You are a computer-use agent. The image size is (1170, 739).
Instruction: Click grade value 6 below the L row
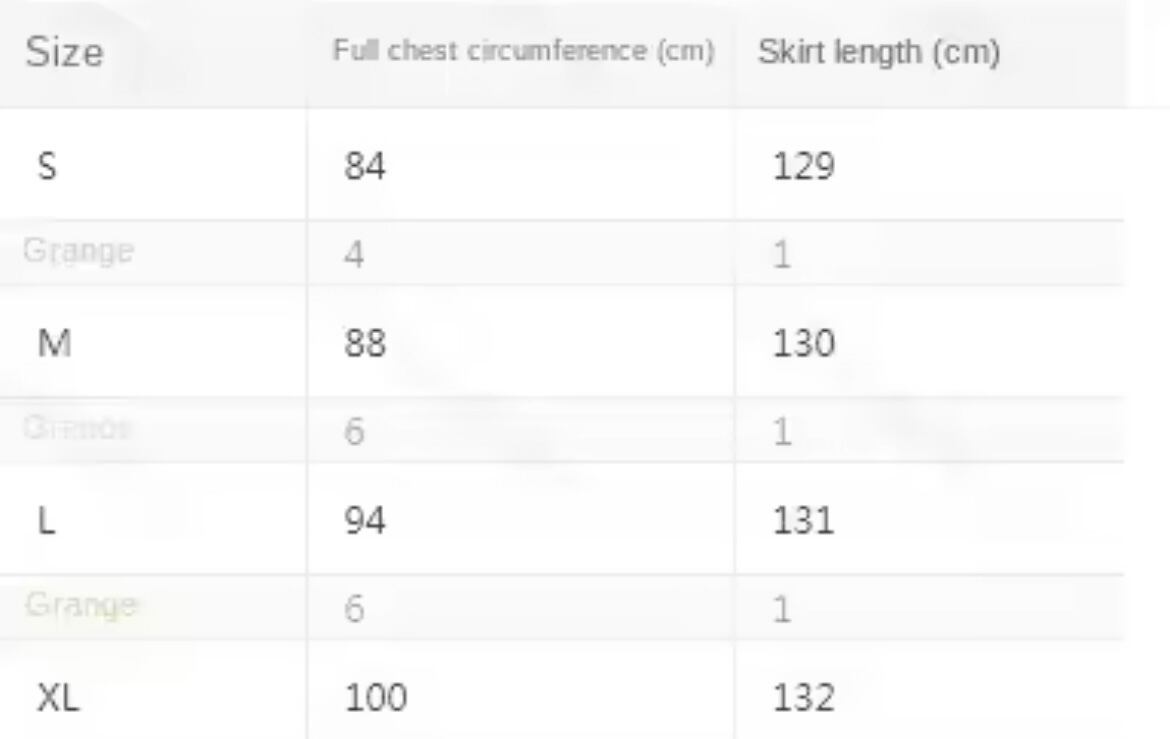354,609
